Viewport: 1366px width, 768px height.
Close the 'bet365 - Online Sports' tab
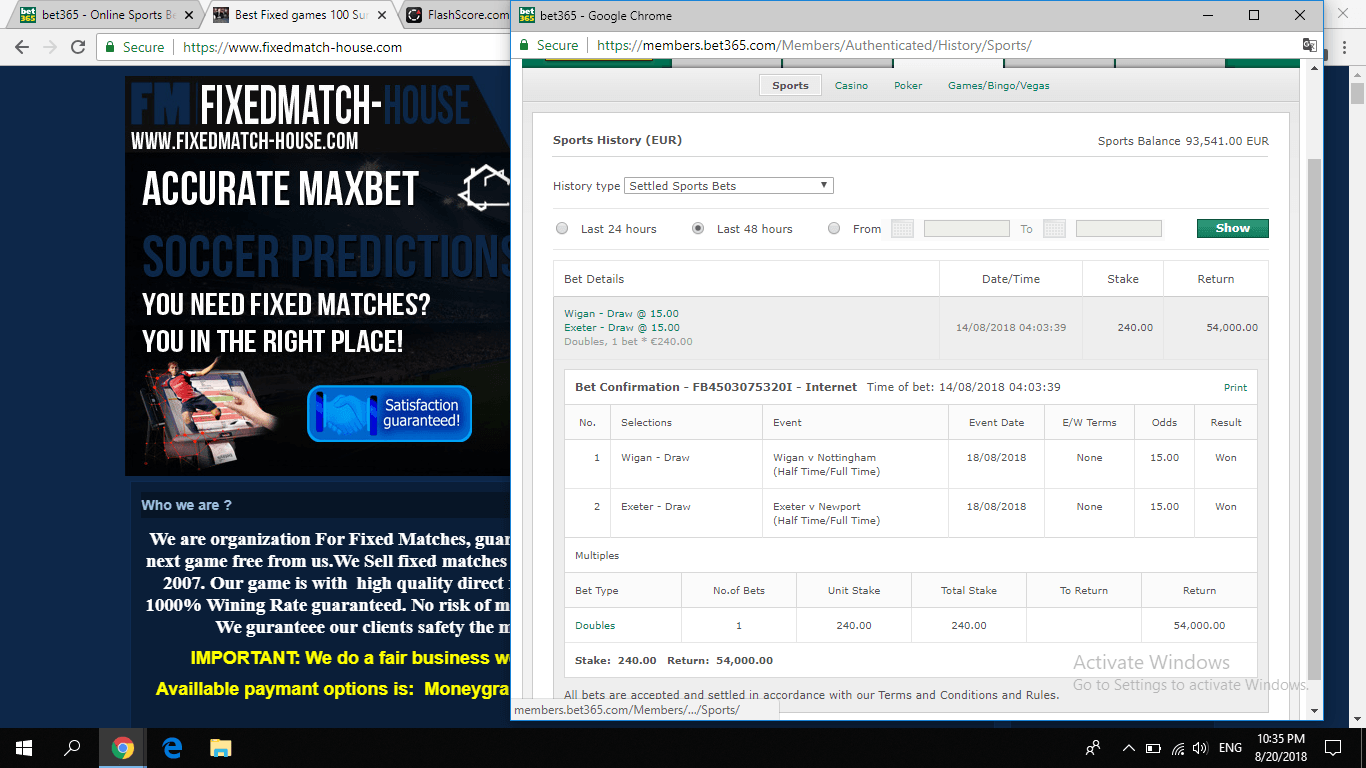190,15
